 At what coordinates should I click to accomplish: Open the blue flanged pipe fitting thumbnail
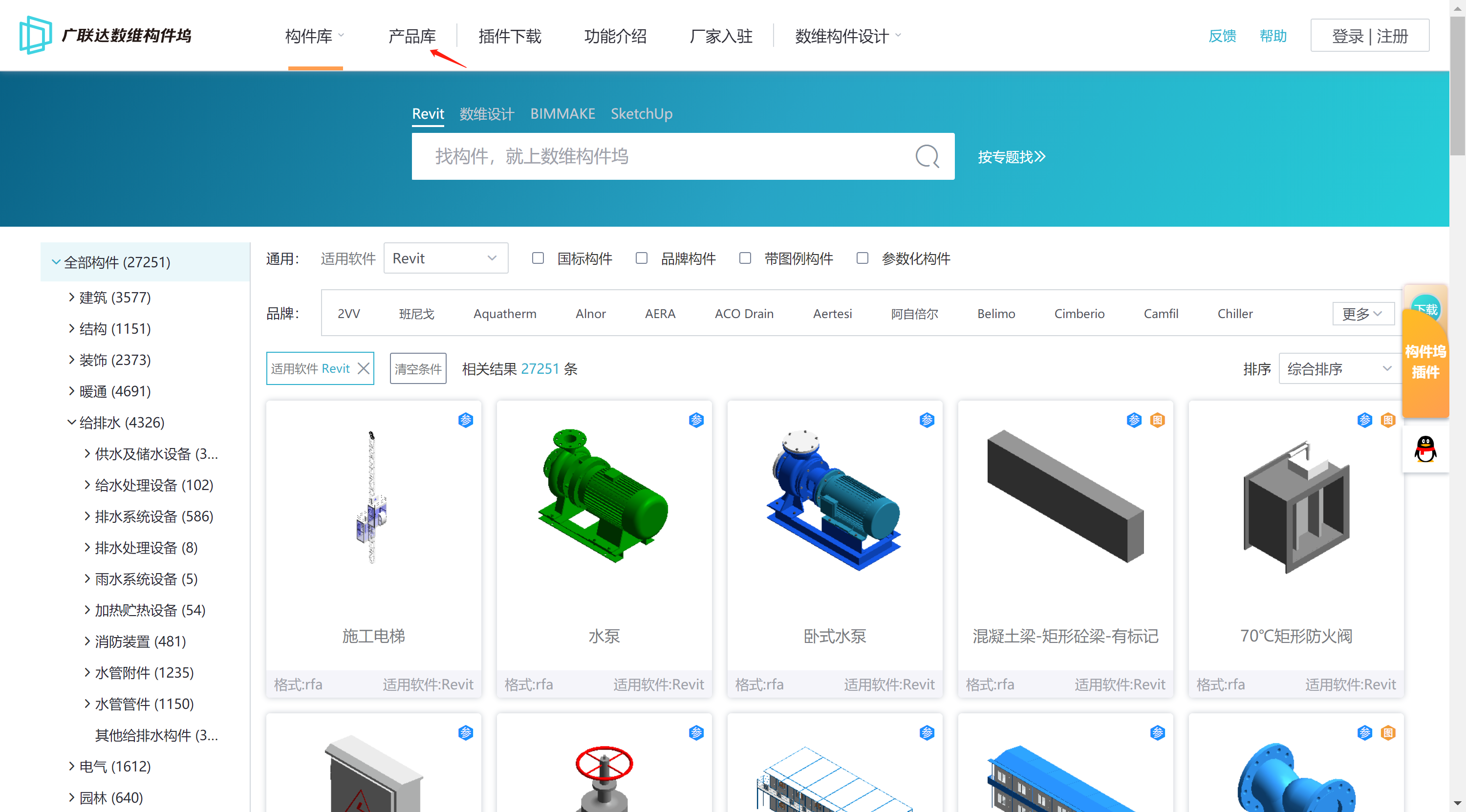click(x=1296, y=777)
